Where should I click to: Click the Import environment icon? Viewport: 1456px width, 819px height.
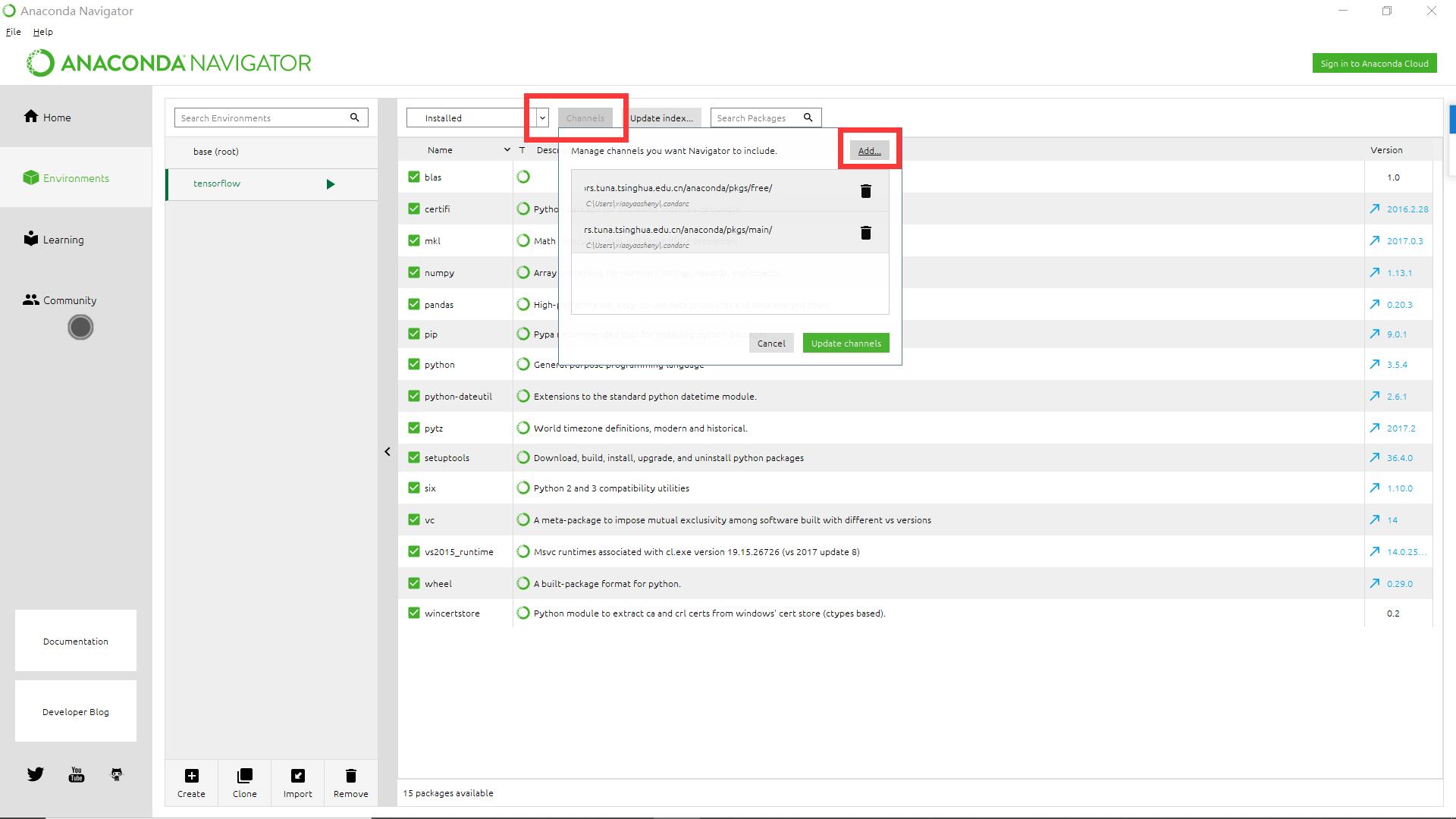tap(297, 776)
